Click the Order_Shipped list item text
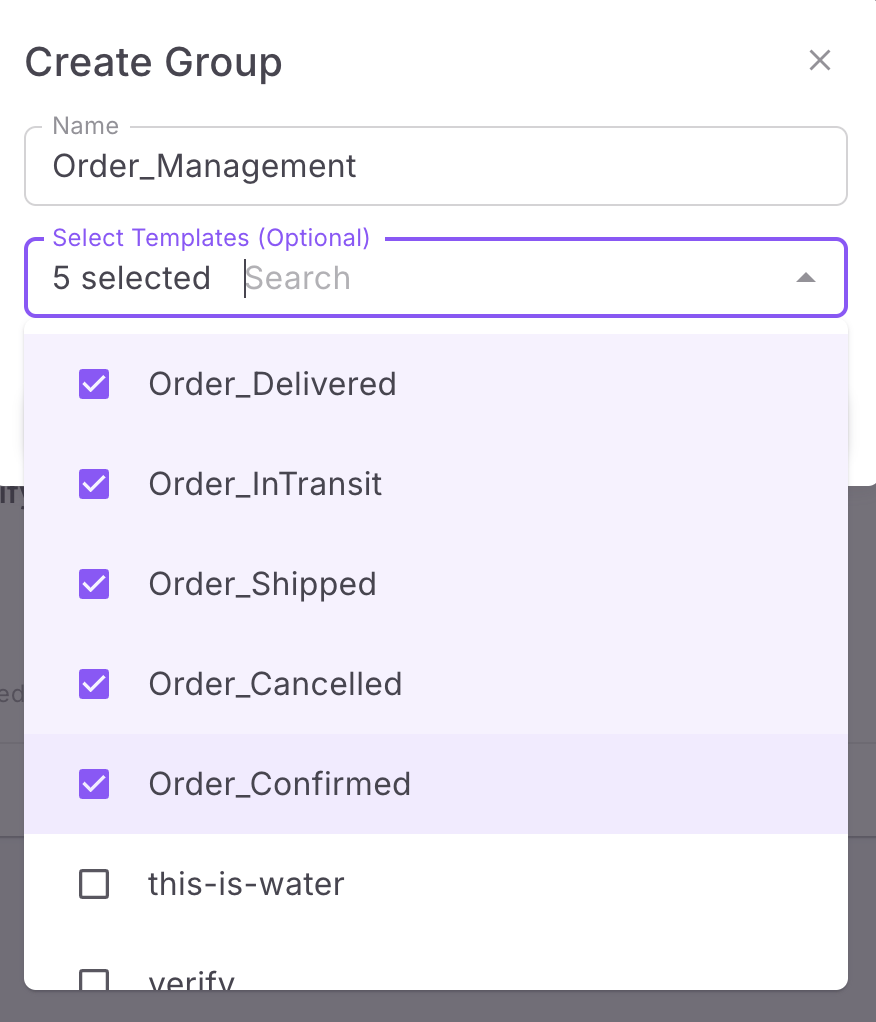The image size is (876, 1022). click(x=262, y=584)
